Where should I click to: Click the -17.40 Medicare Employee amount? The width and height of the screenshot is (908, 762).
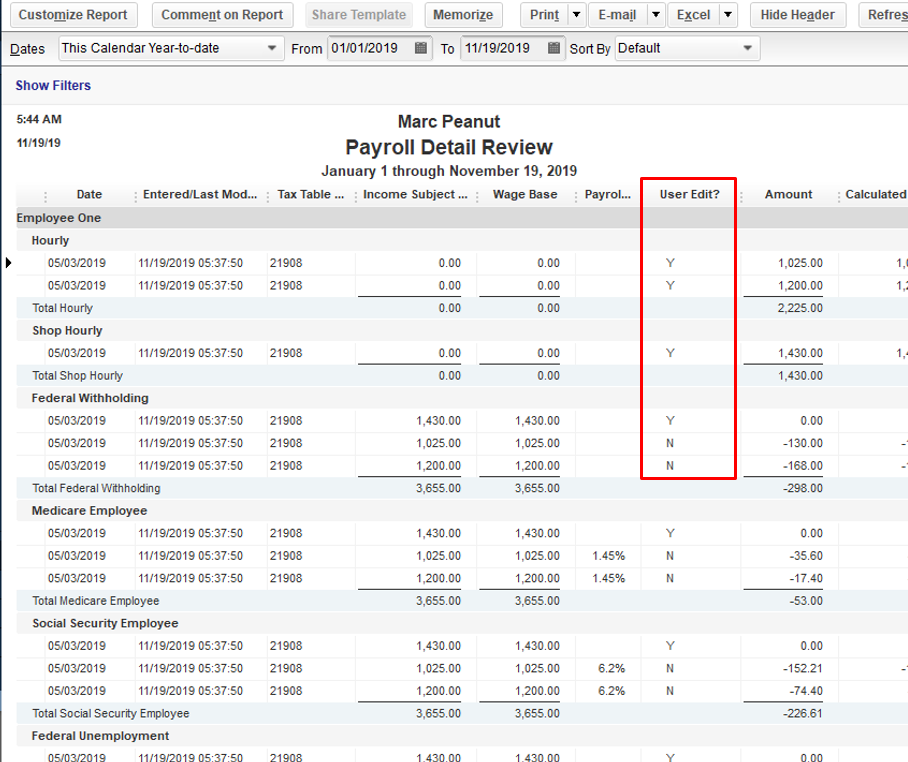pos(806,578)
